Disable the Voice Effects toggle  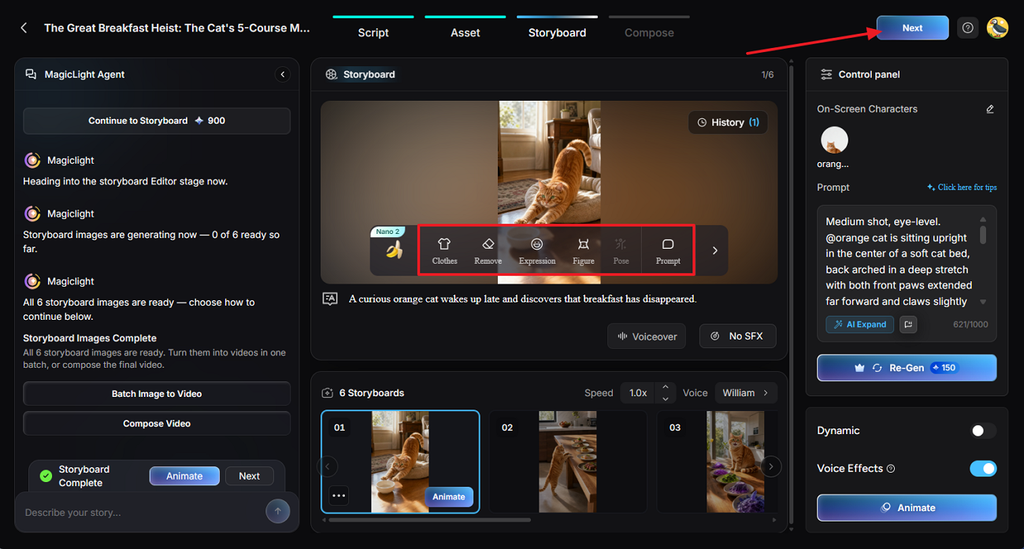983,468
